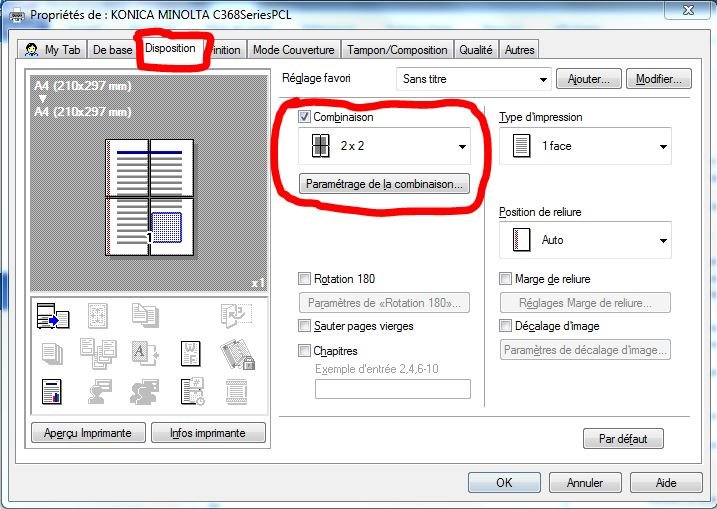Click Réglages Marge de reliure button
This screenshot has height=509, width=717.
(x=585, y=303)
